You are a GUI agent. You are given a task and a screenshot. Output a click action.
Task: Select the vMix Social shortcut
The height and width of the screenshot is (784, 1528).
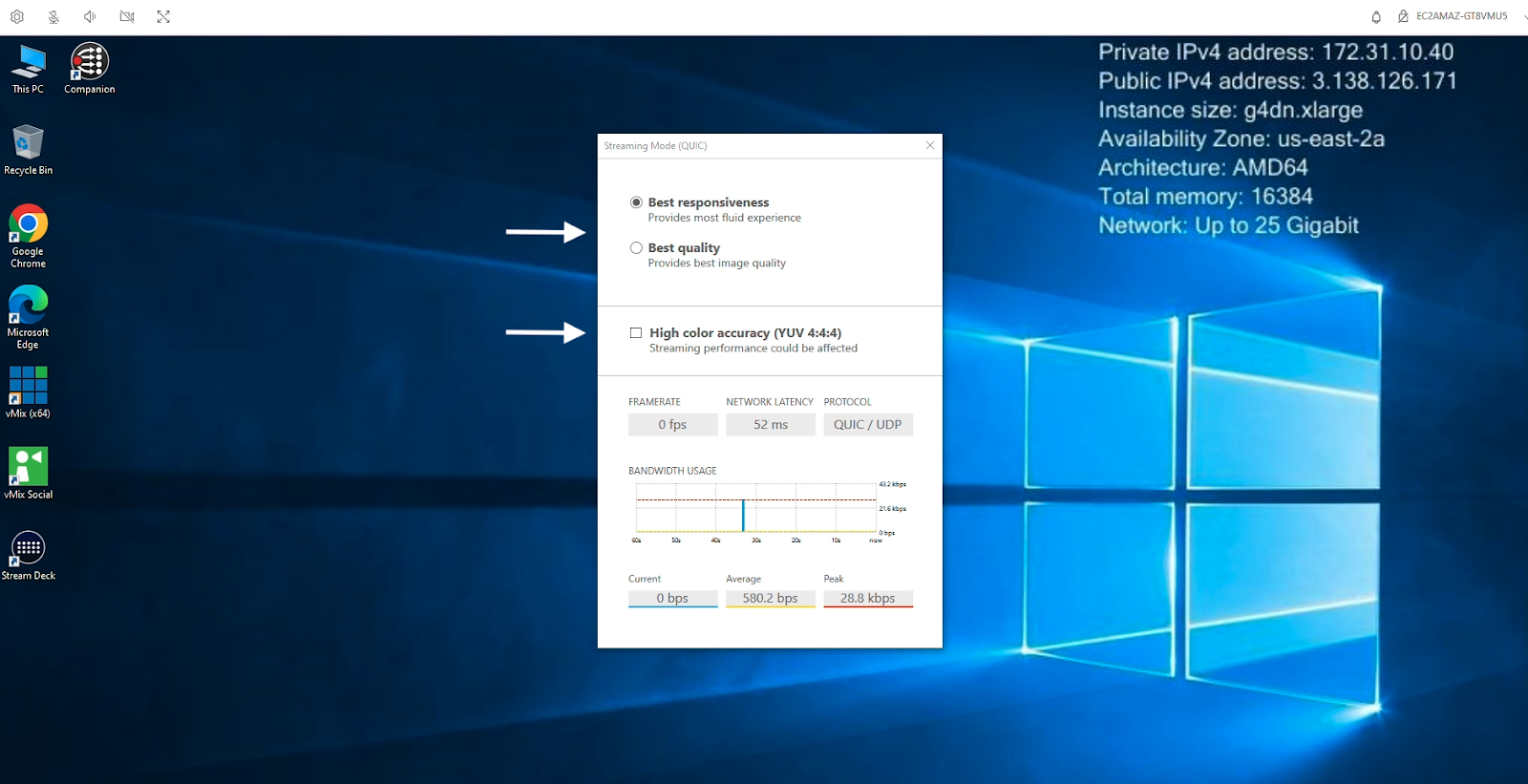[28, 473]
